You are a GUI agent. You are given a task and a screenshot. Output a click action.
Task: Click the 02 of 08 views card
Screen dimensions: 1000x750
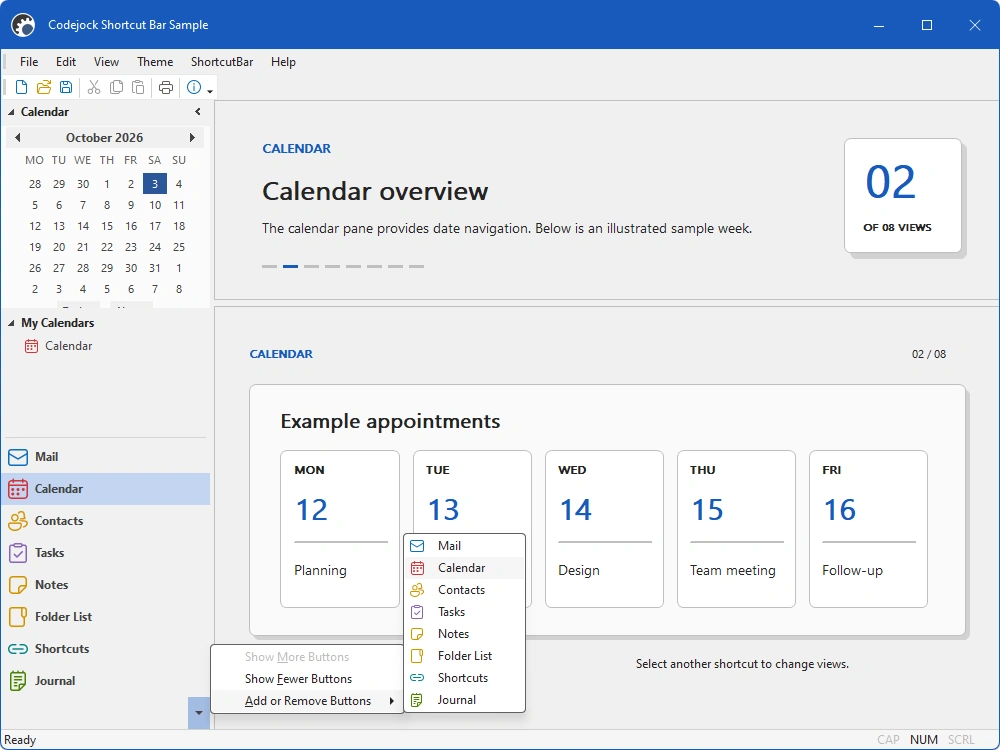click(x=902, y=195)
